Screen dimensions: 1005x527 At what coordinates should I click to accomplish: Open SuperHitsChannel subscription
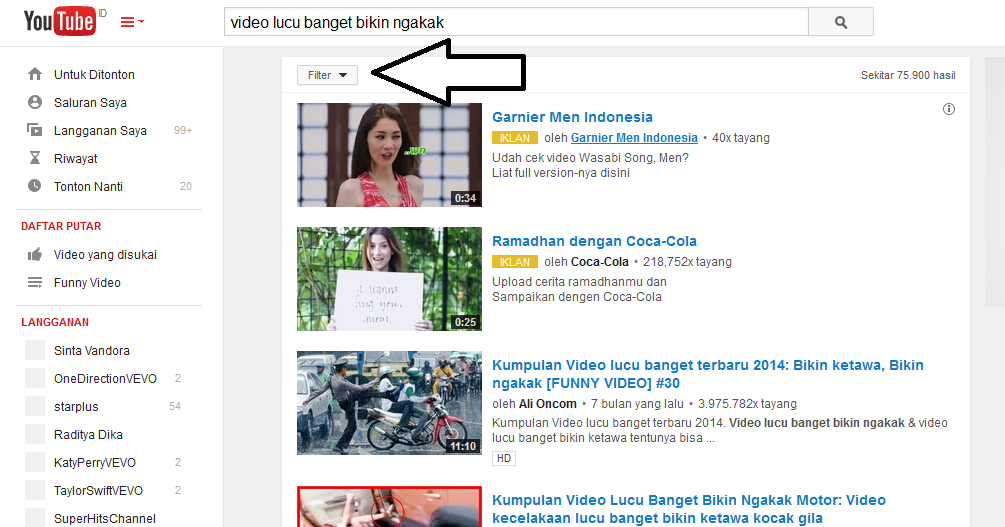click(x=104, y=518)
